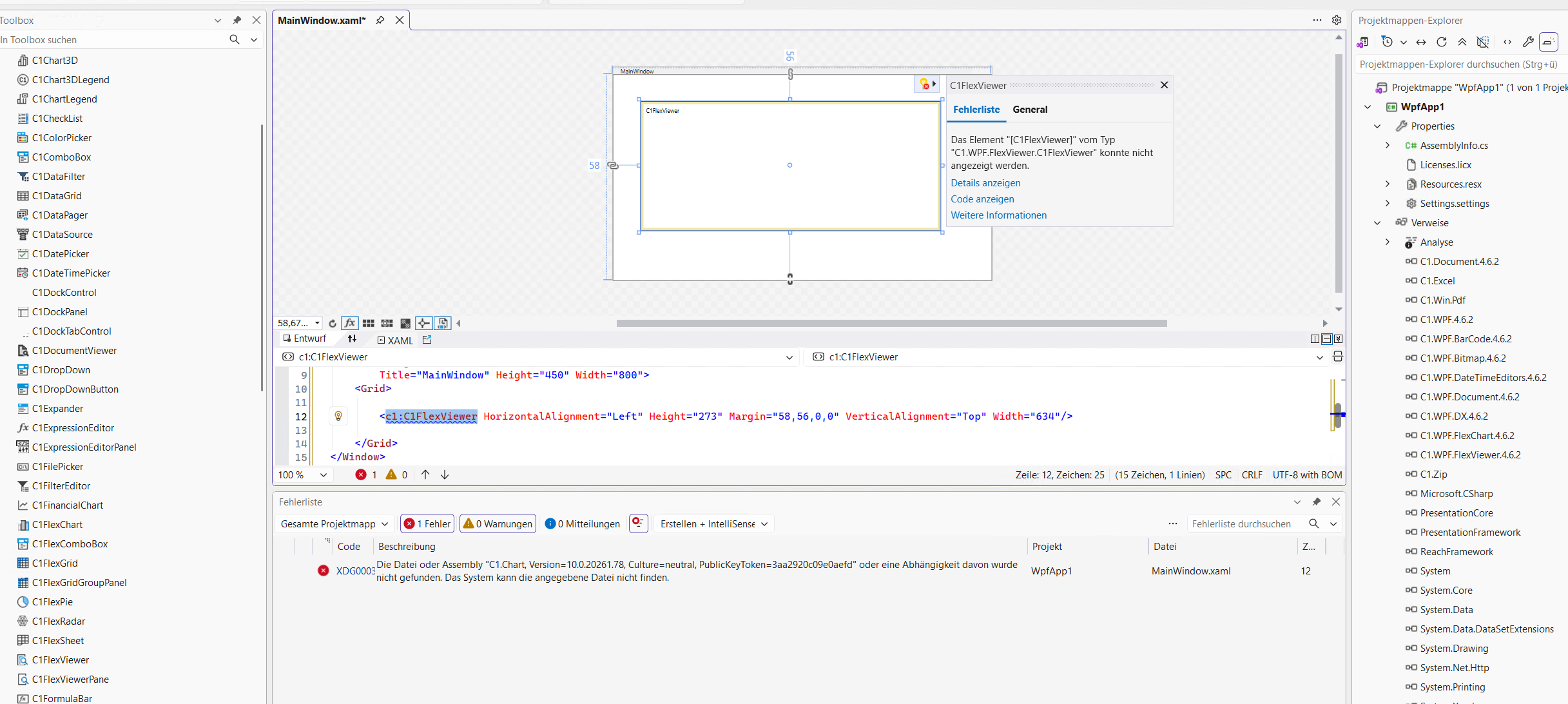Open the Gesamte Projektmappe scope dropdown
The width and height of the screenshot is (1568, 704).
pos(334,524)
